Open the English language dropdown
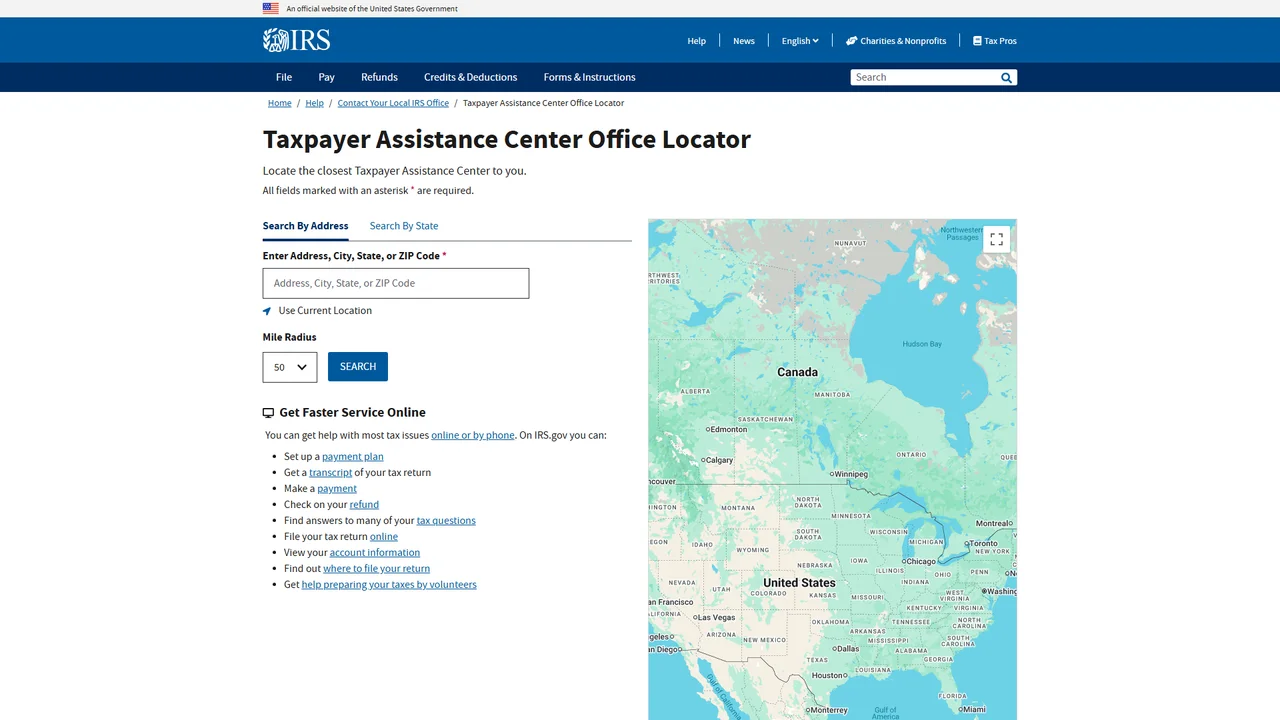This screenshot has width=1280, height=720. [x=800, y=41]
